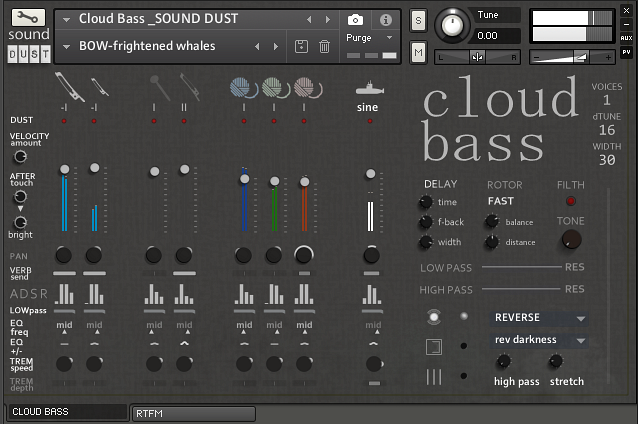638x424 pixels.
Task: Toggle DUST LED for large bow channel
Action: (64, 121)
